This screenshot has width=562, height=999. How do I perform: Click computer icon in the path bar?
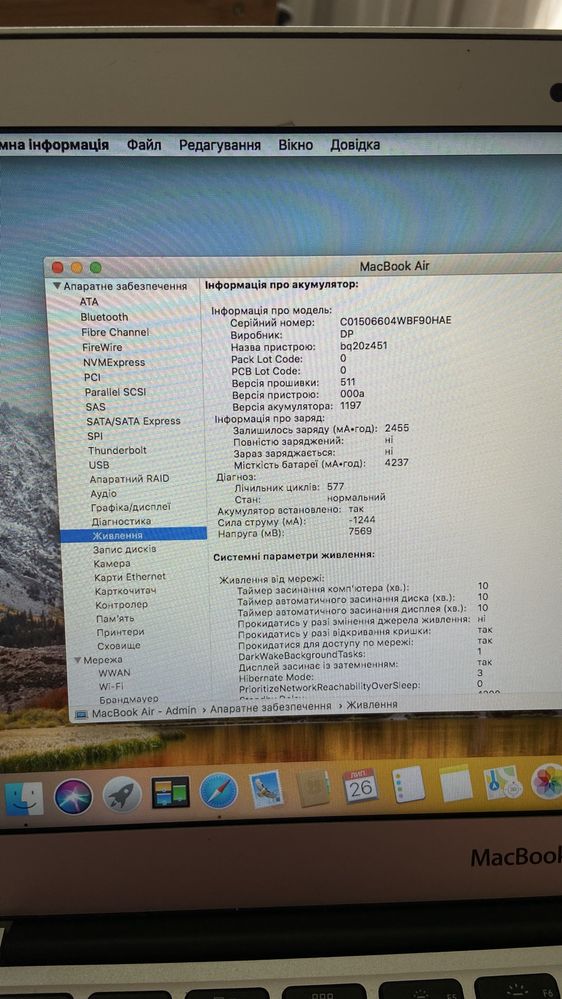pyautogui.click(x=81, y=715)
